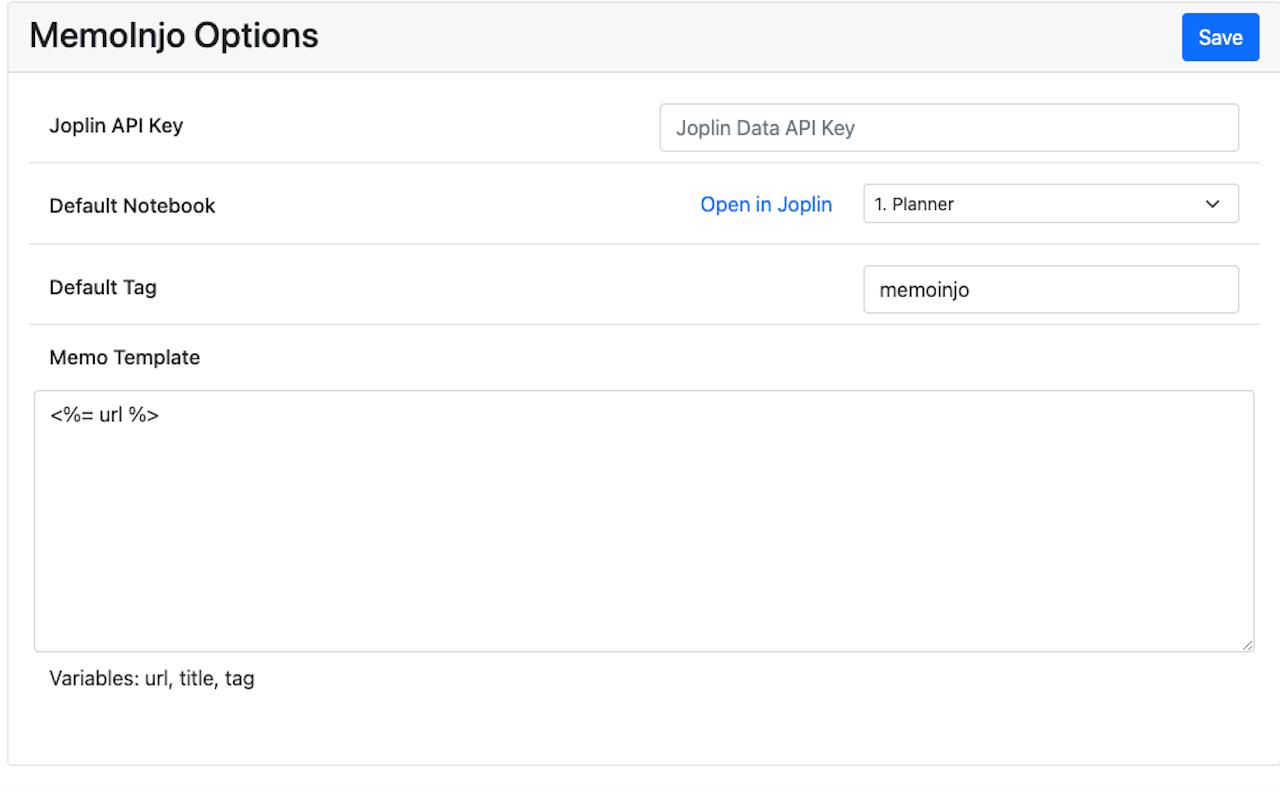This screenshot has height=800, width=1280.
Task: Click the word 'url' in Variables line
Action: pos(158,679)
